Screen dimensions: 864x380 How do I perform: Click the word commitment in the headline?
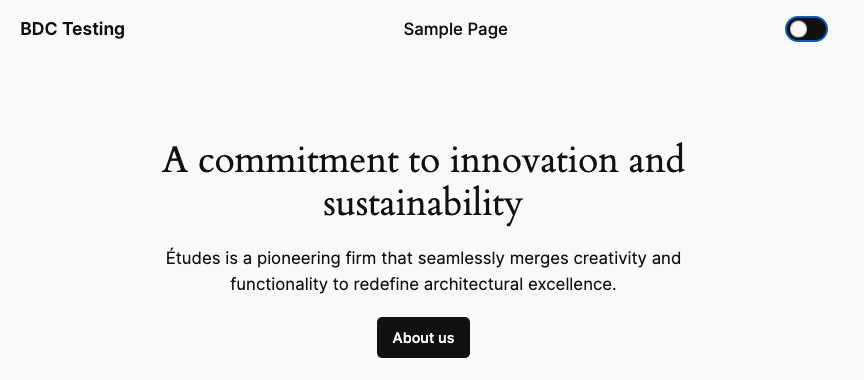tap(298, 161)
